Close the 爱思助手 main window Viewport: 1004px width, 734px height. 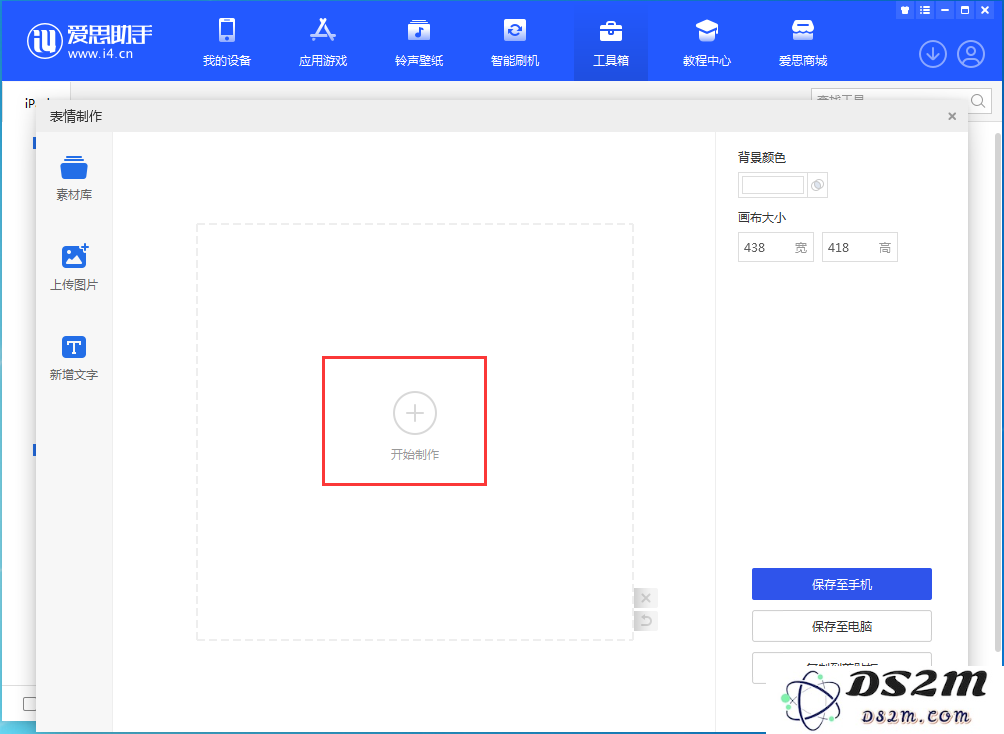(985, 10)
